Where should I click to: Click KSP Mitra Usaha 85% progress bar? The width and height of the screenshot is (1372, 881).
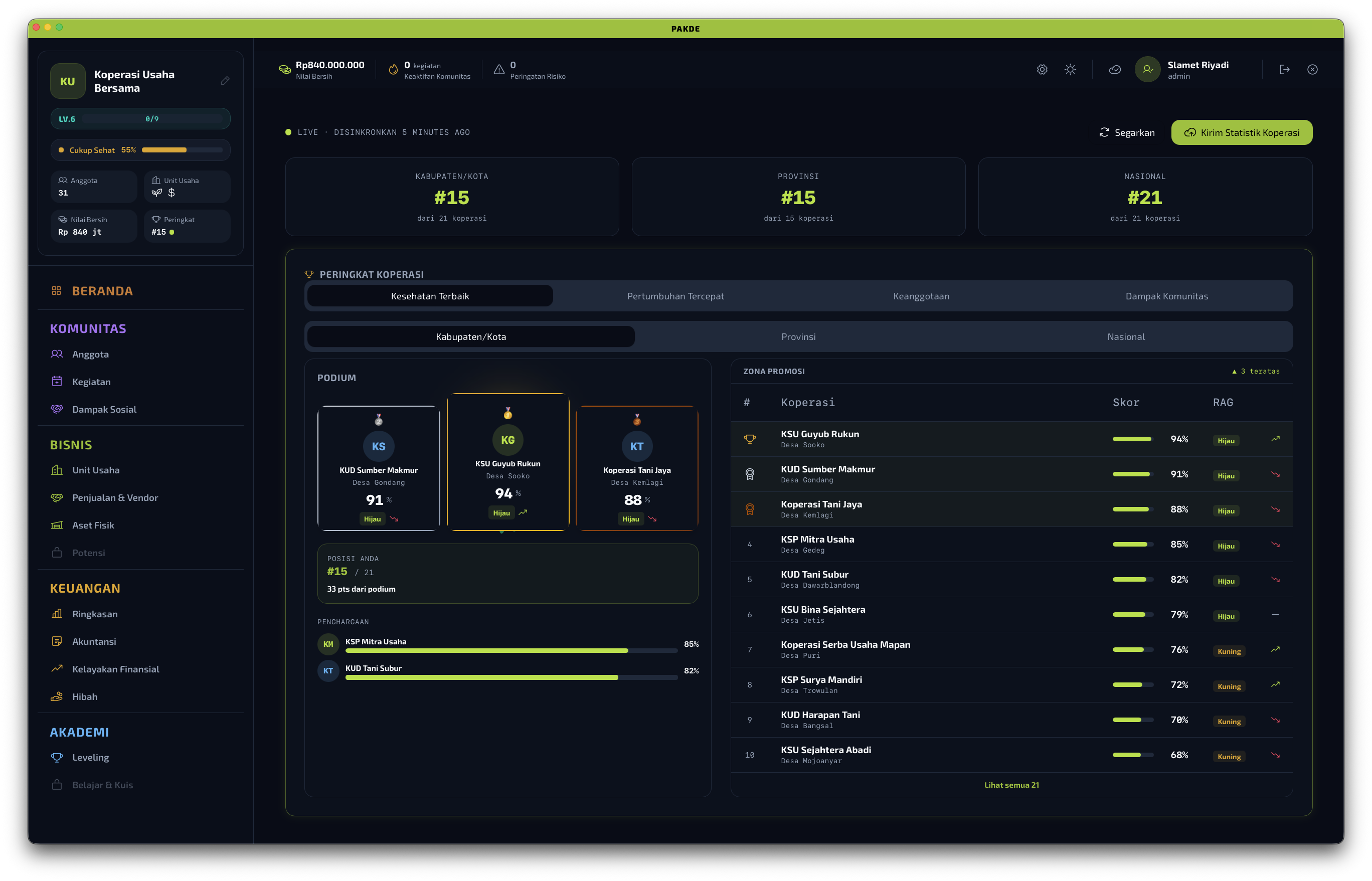pos(511,651)
